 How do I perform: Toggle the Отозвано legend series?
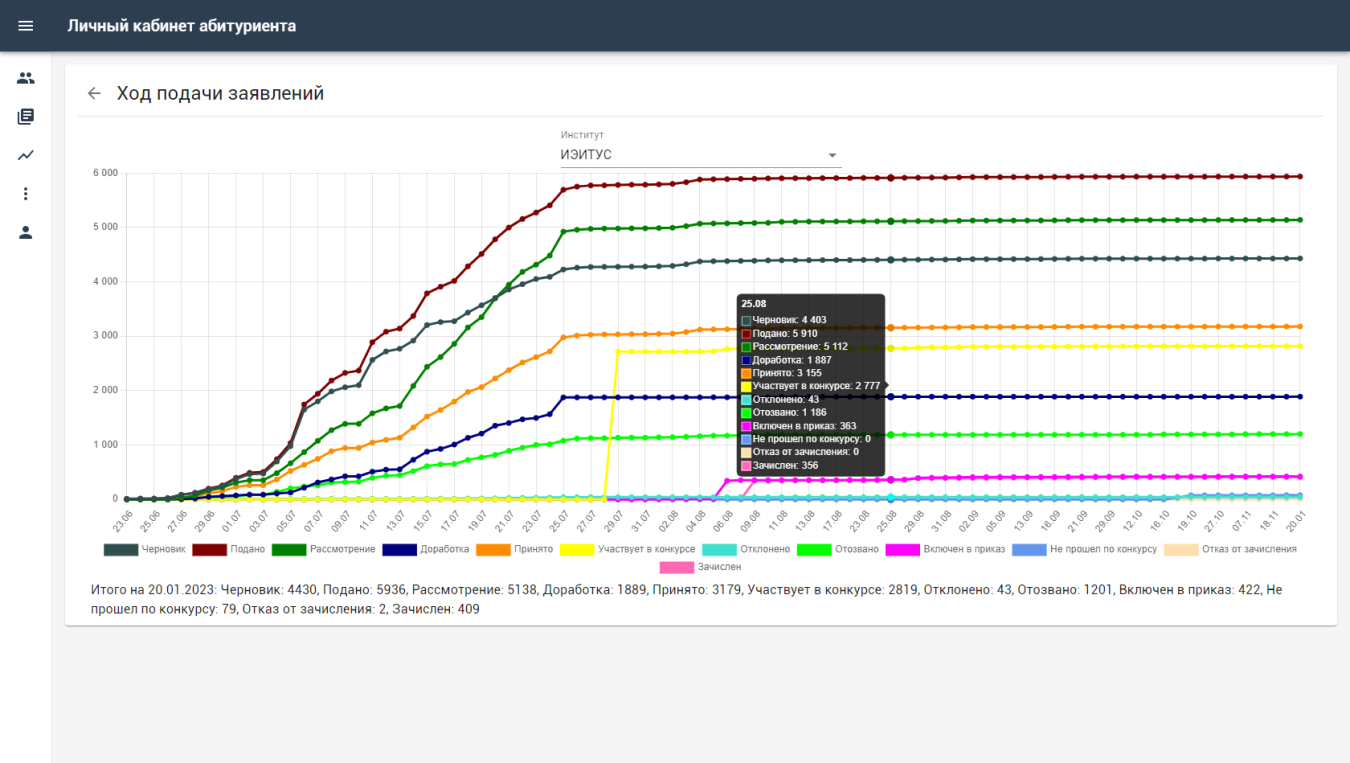click(x=838, y=549)
